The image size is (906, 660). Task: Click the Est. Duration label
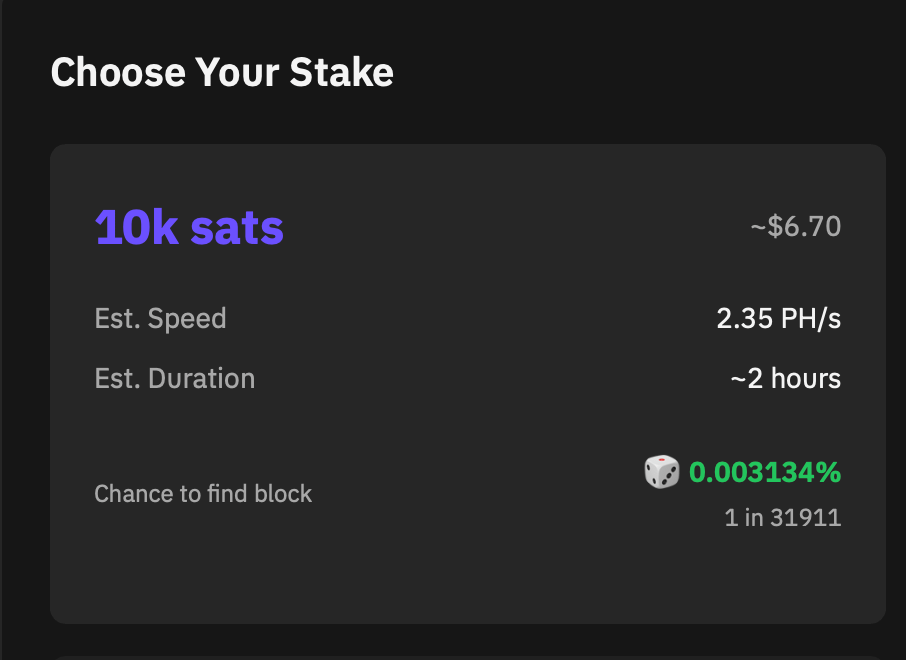(x=174, y=379)
